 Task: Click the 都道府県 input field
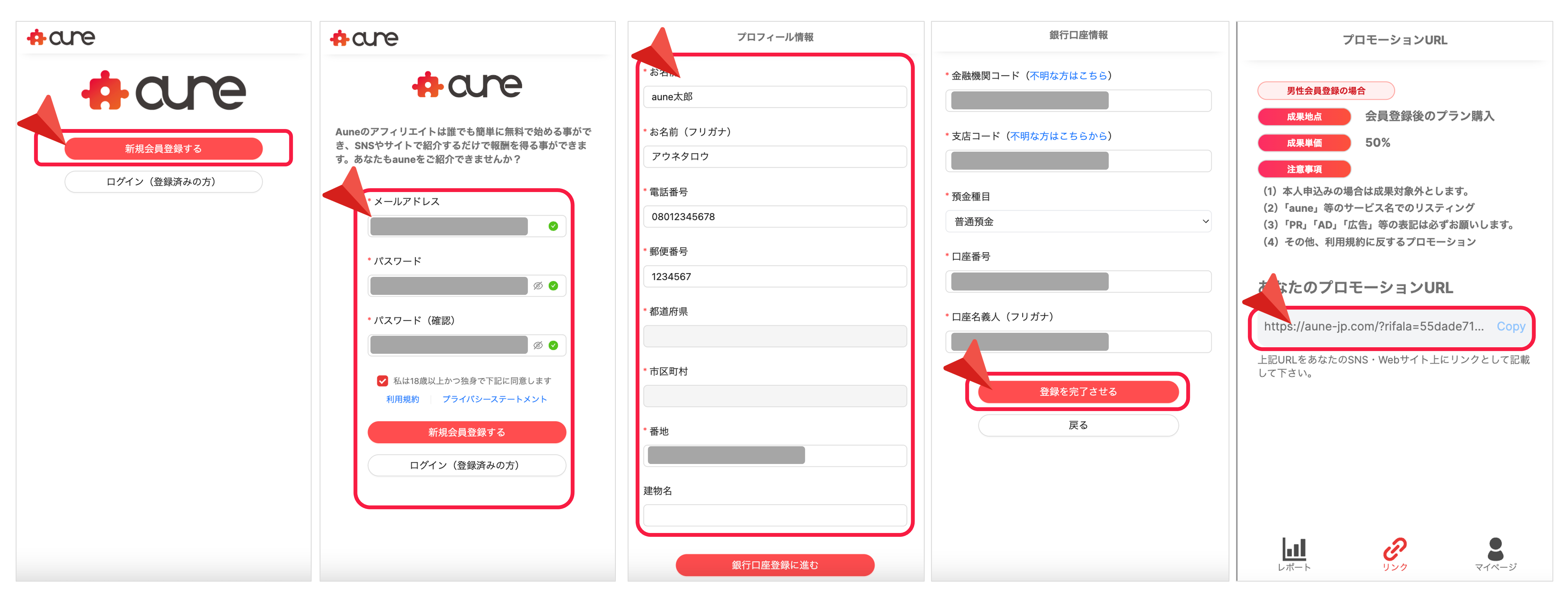click(x=775, y=336)
